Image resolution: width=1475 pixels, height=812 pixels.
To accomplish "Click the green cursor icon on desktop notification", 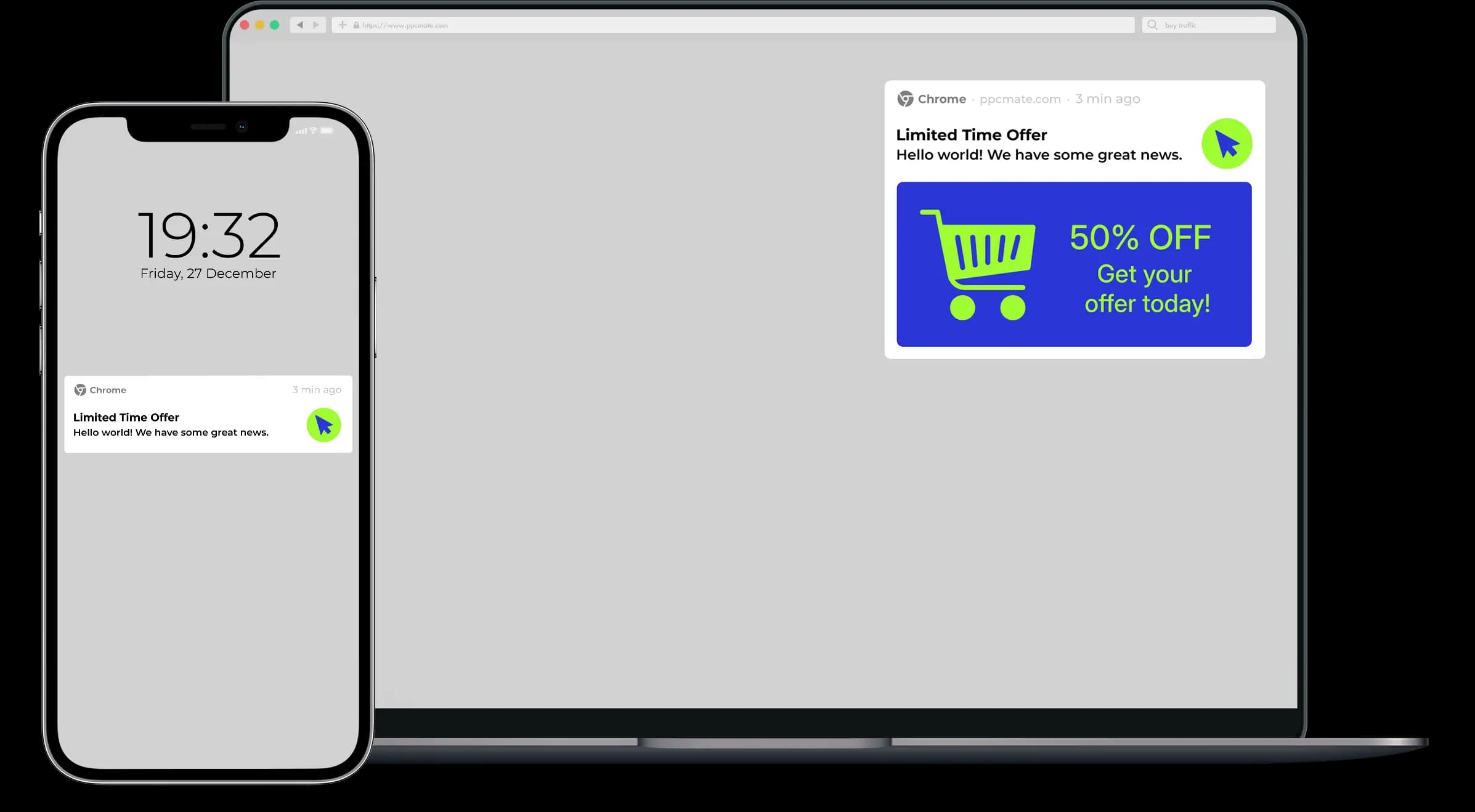I will click(x=1225, y=144).
